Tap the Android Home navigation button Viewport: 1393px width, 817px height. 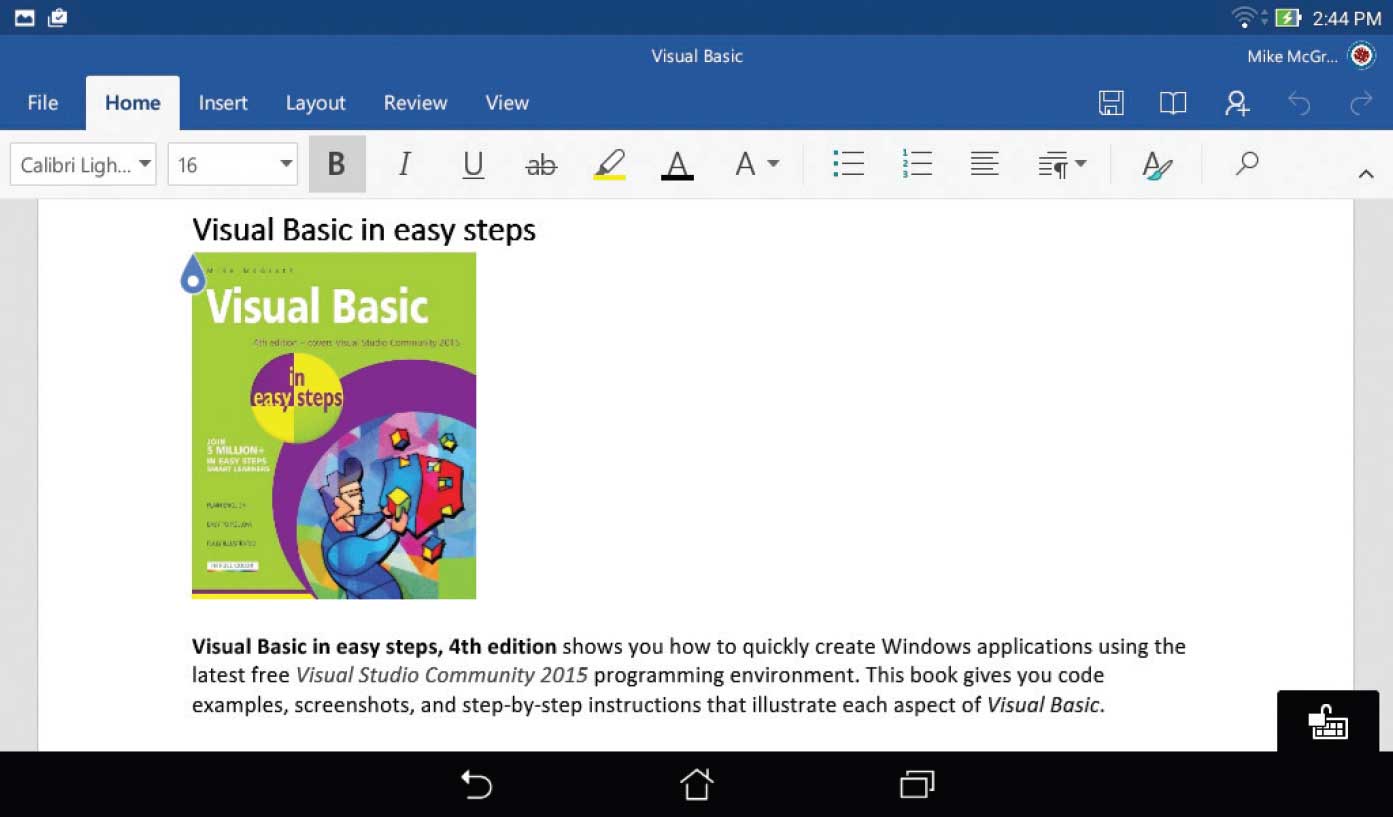[x=696, y=784]
